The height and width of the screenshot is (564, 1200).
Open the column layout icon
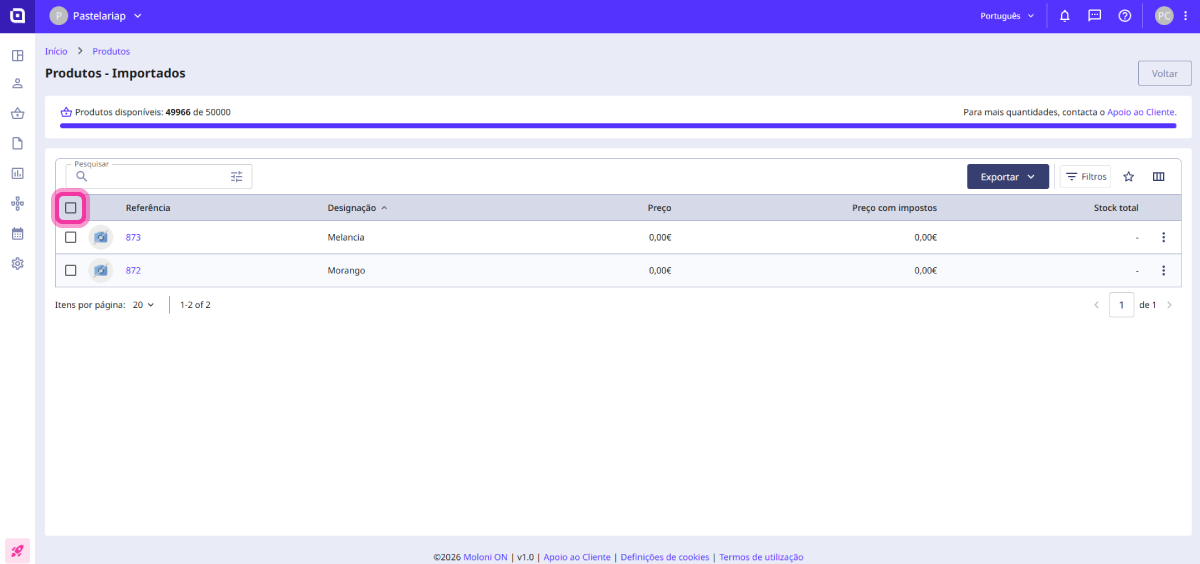tap(1159, 176)
